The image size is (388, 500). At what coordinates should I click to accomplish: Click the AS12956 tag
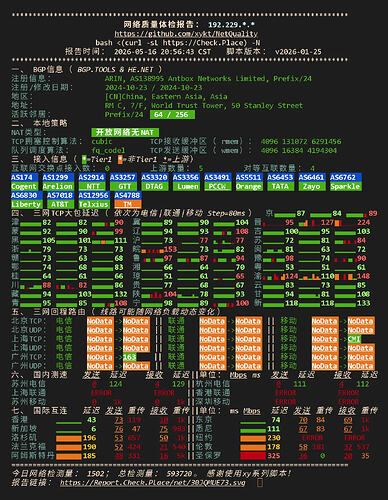tap(94, 195)
